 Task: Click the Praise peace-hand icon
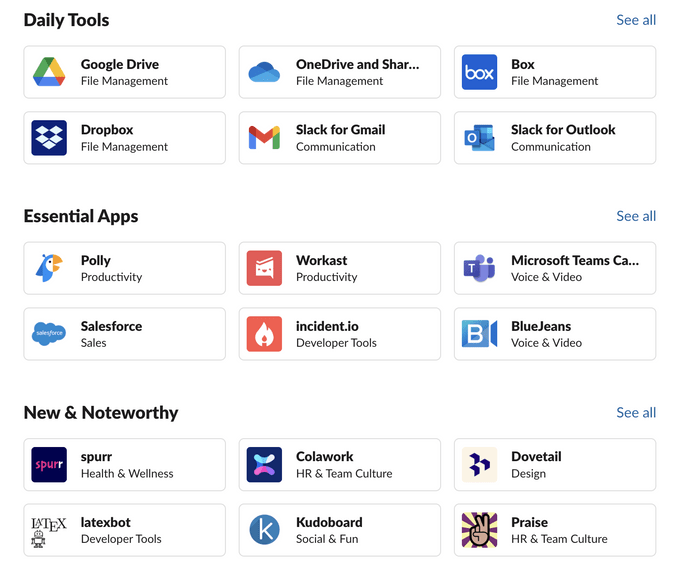[479, 530]
